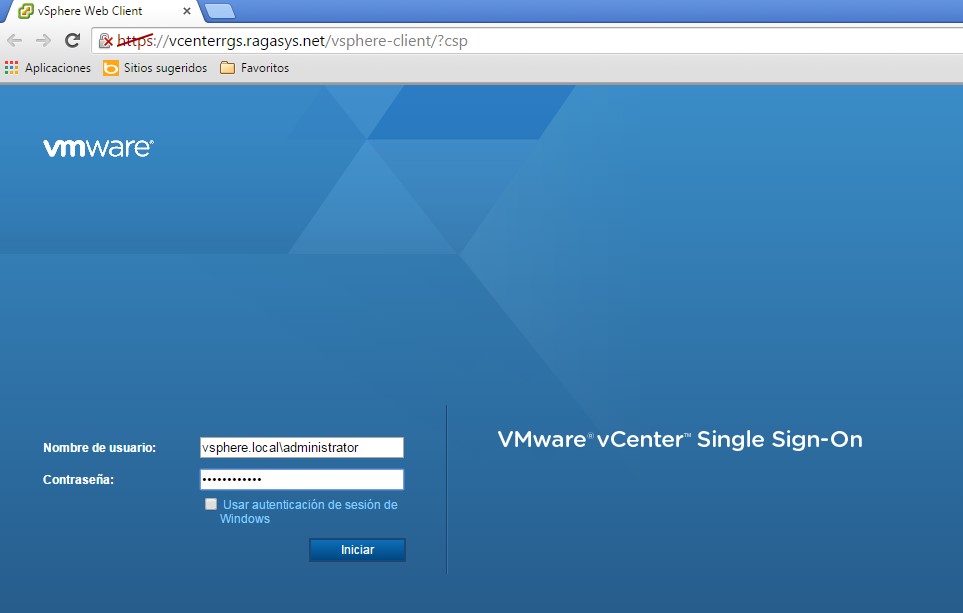This screenshot has height=613, width=963.
Task: Click the VMware vCenter Single Sign-On title
Action: pos(680,440)
